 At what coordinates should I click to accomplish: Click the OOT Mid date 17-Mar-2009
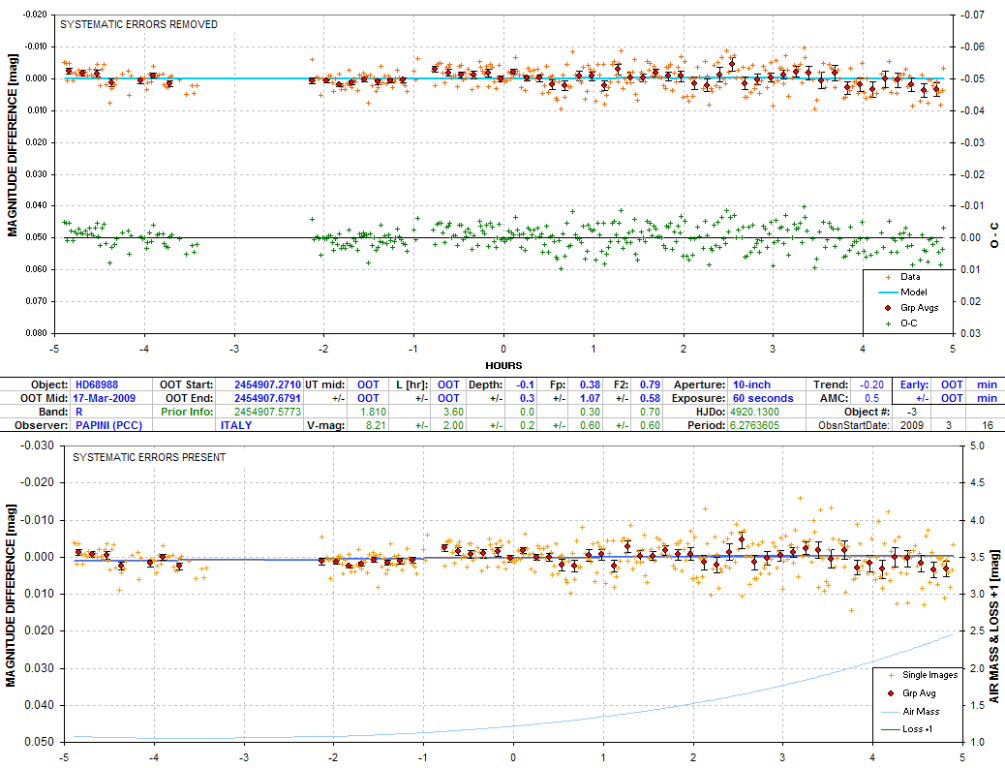click(103, 398)
